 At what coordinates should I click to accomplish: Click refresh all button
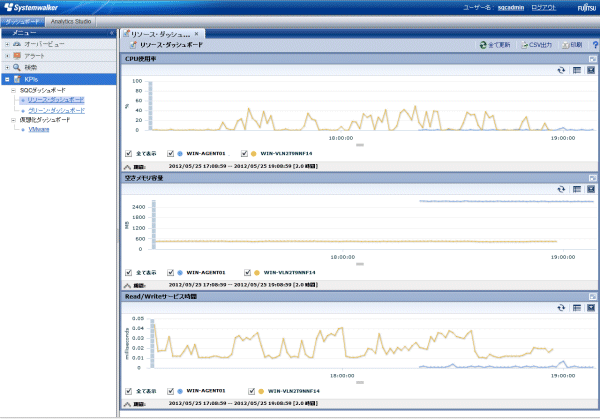point(495,45)
